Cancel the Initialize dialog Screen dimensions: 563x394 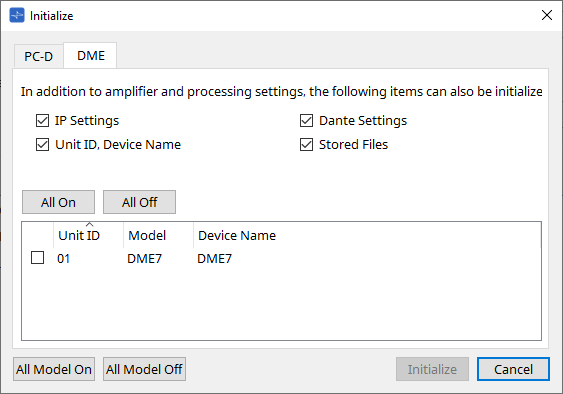click(513, 369)
